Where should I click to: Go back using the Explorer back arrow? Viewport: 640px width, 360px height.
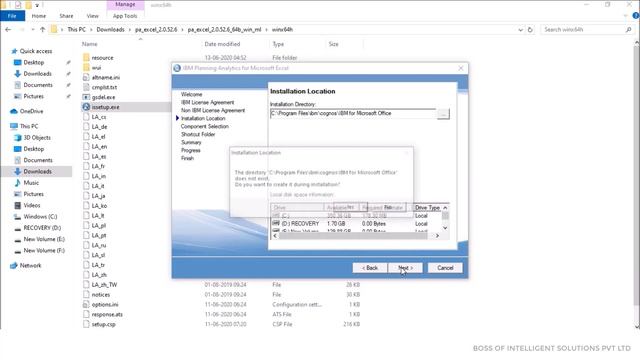pos(8,29)
